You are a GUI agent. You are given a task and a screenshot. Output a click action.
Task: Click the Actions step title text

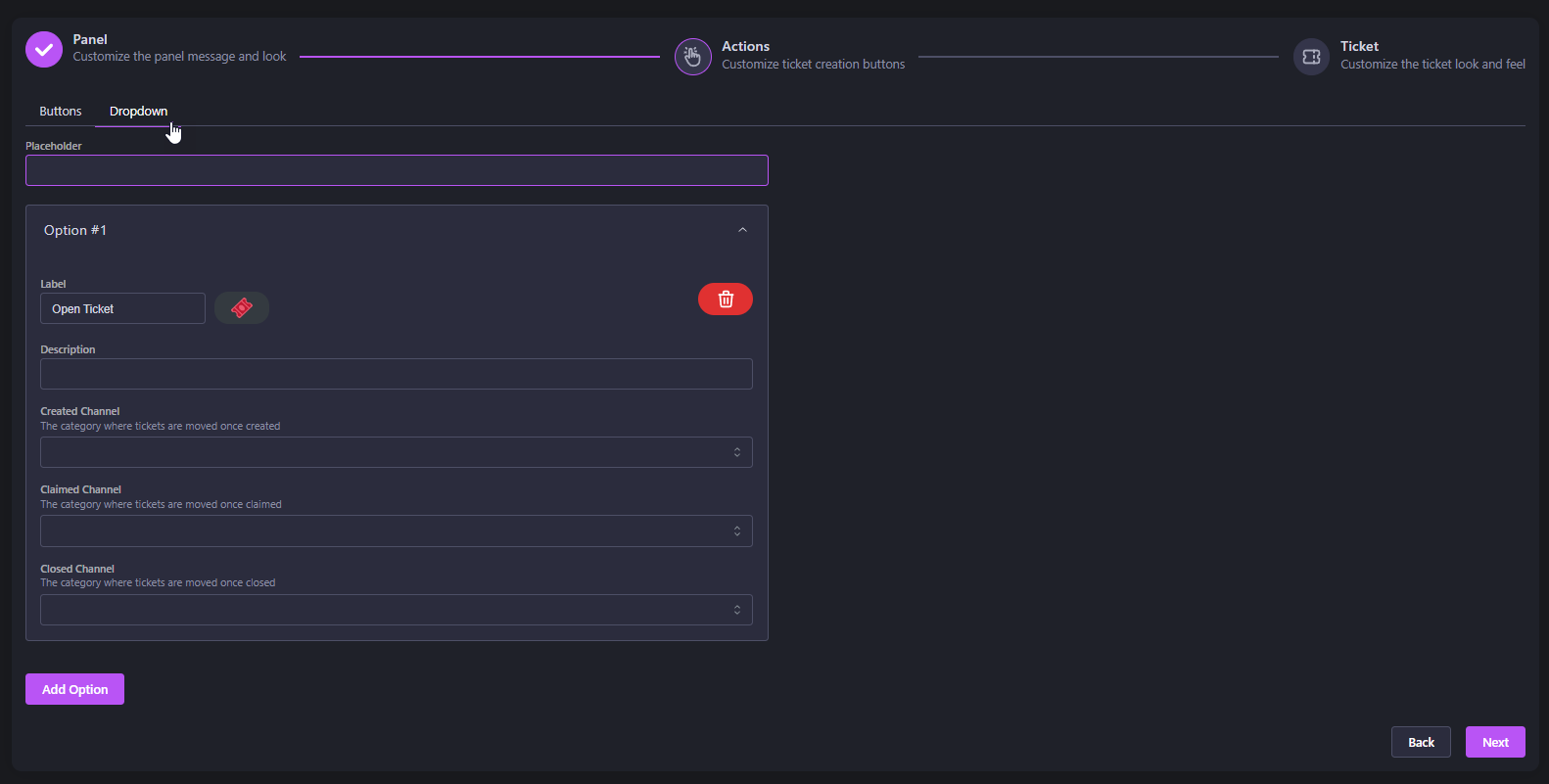[745, 46]
